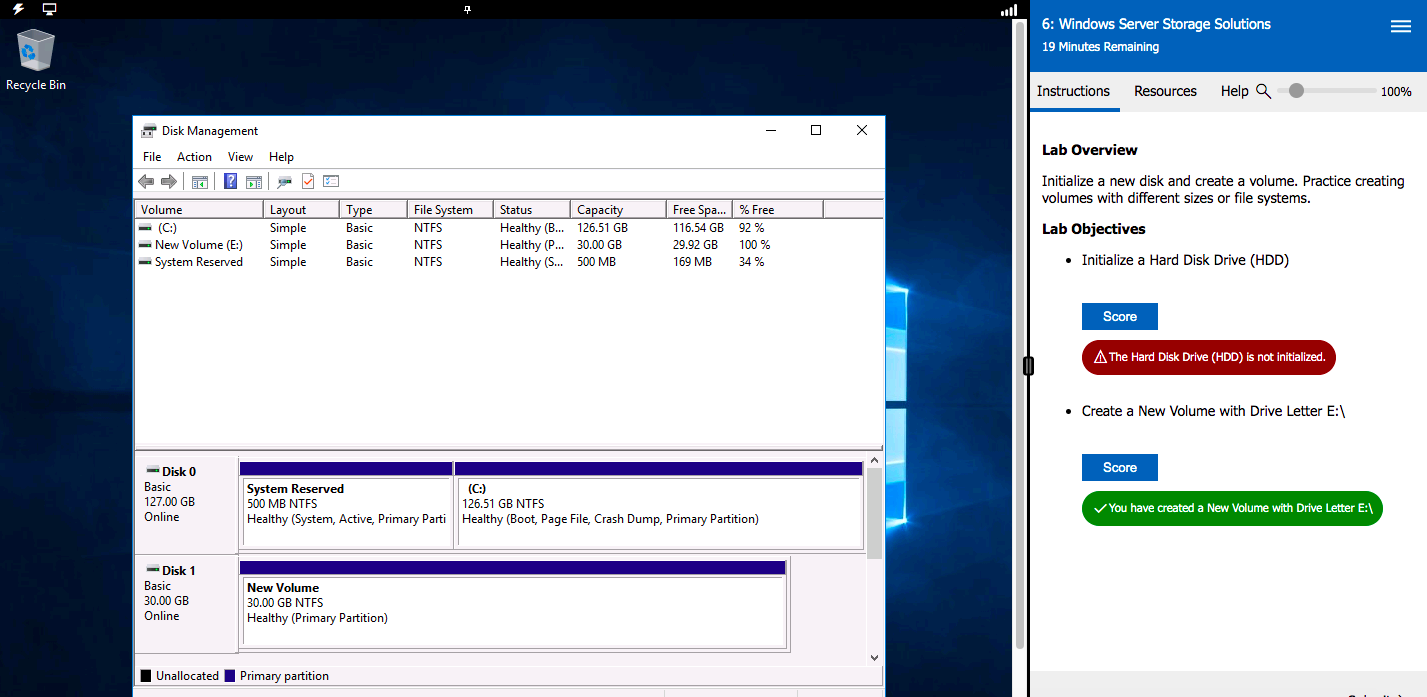Click the Back arrow in Disk Management toolbar
The width and height of the screenshot is (1427, 697).
click(146, 182)
